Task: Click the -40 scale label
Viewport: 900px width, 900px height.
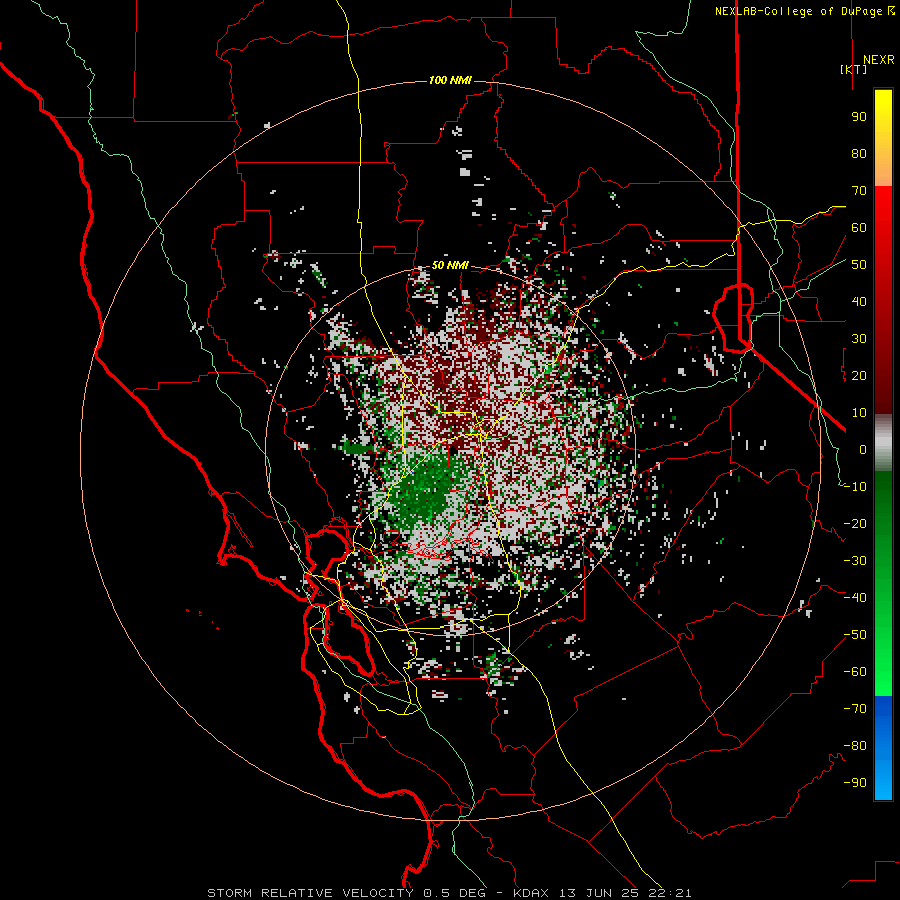Action: point(855,598)
